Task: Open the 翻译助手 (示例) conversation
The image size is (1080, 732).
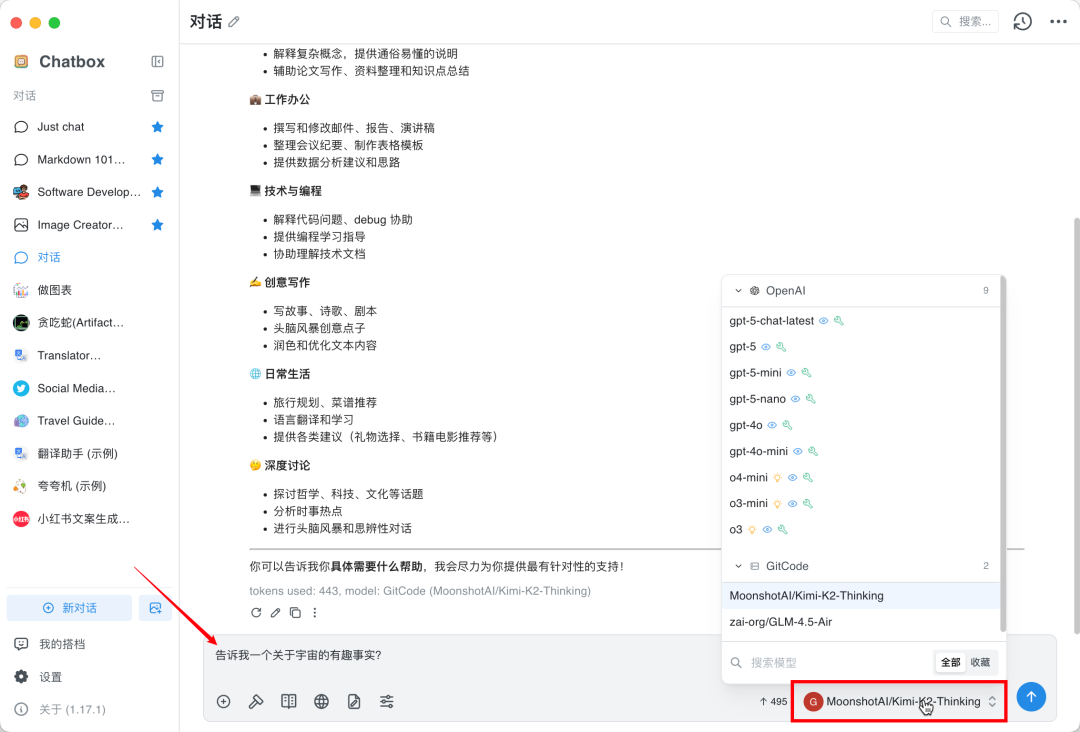Action: 89,453
